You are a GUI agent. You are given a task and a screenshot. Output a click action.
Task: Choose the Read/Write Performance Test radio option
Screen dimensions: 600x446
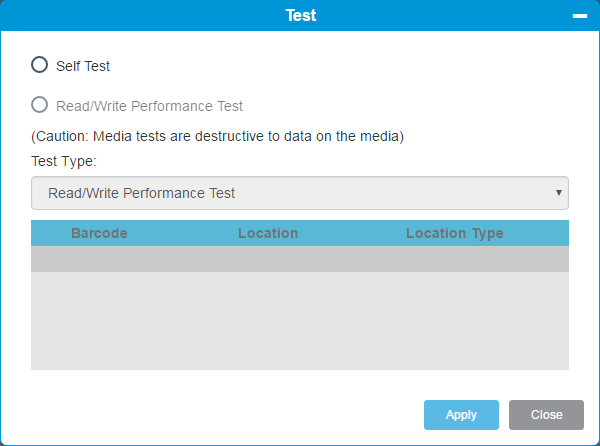pyautogui.click(x=39, y=104)
